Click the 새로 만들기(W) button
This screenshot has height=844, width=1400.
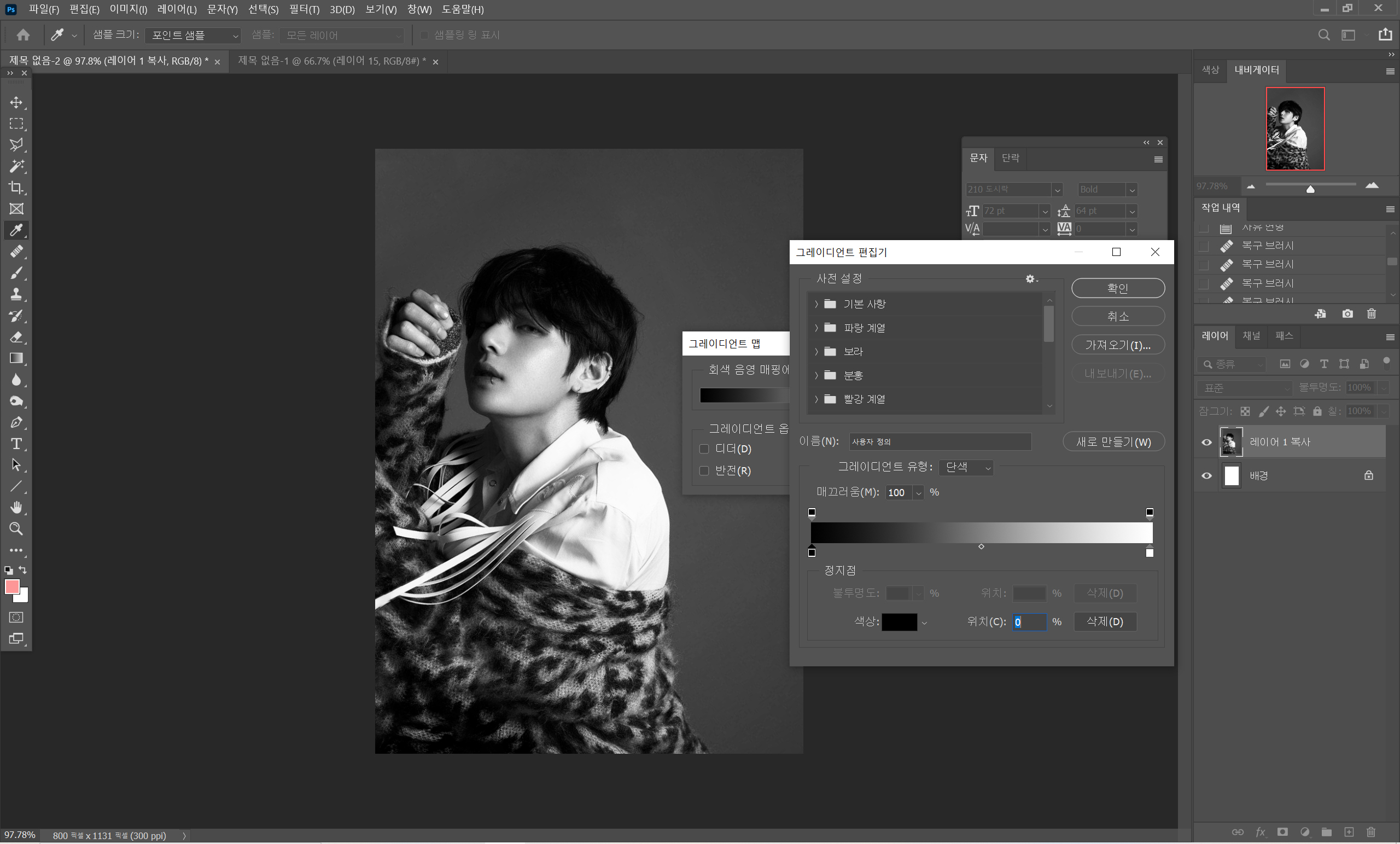click(x=1113, y=441)
